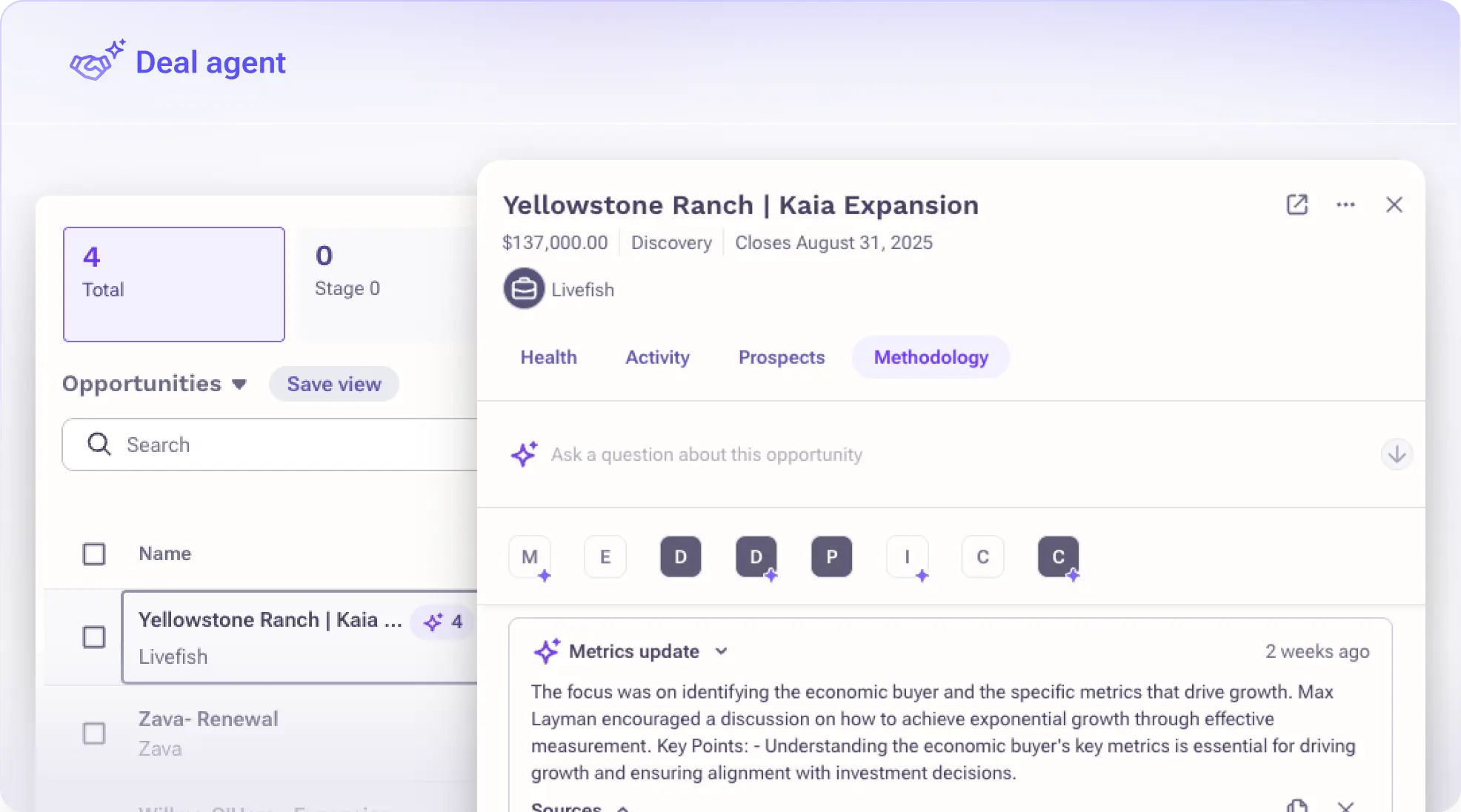Collapse the Sources section
The width and height of the screenshot is (1461, 812).
tap(622, 806)
